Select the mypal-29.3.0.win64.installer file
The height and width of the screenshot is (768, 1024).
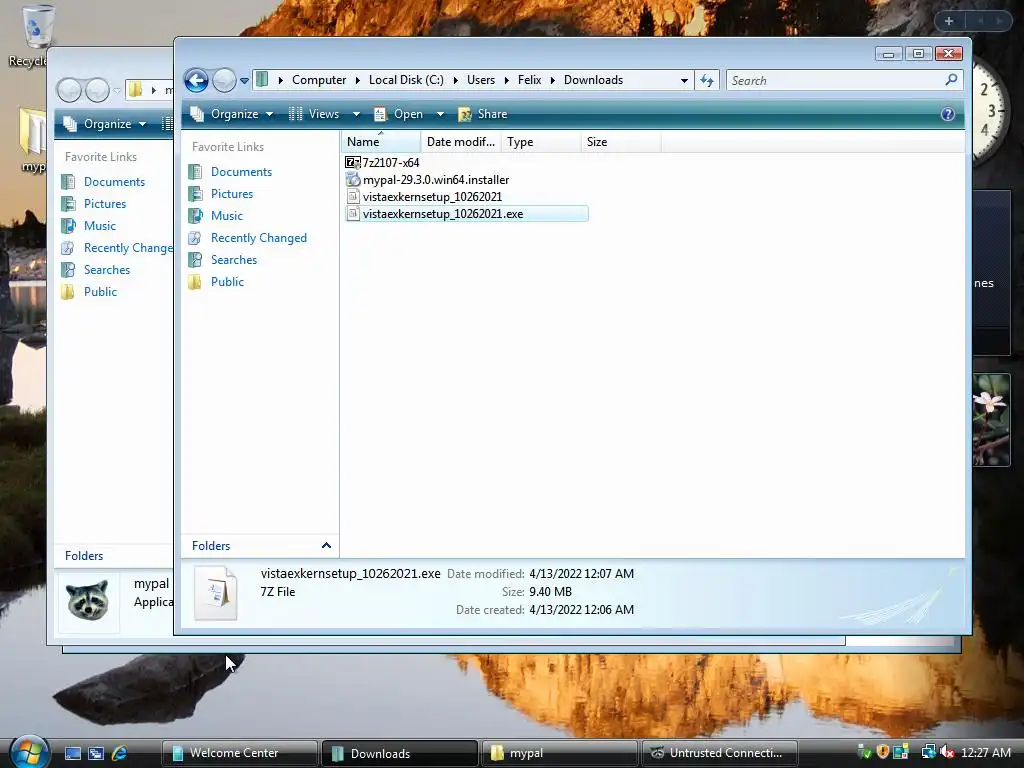coord(436,180)
